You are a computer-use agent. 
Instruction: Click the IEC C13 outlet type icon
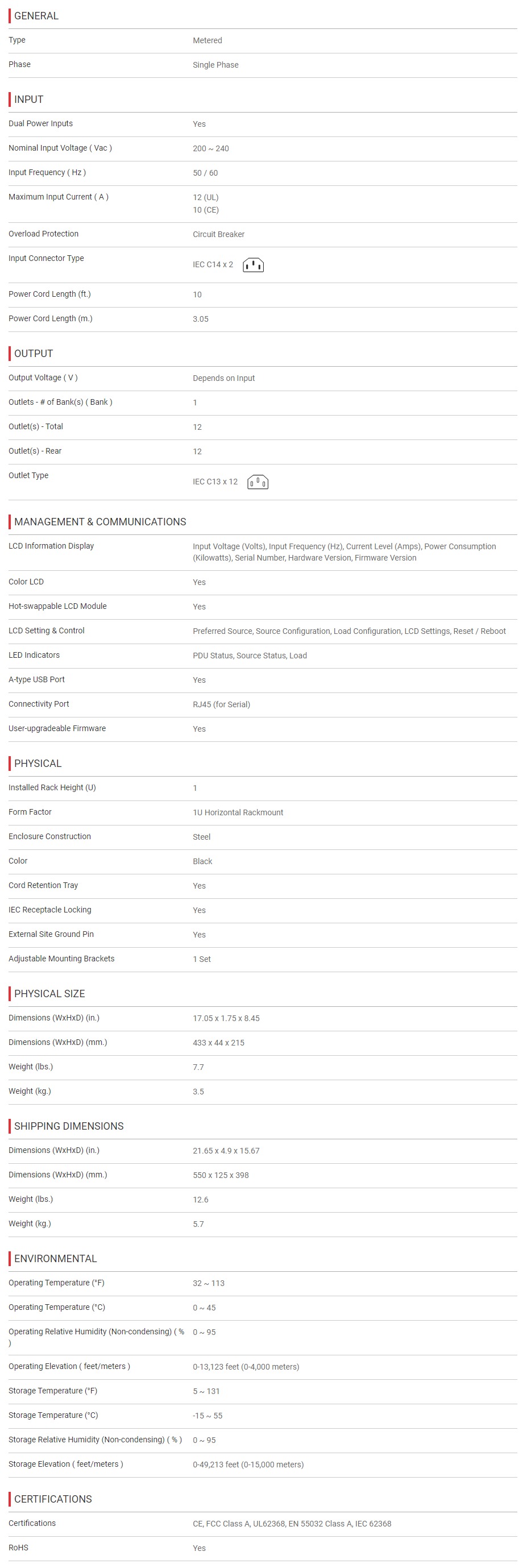tap(258, 482)
